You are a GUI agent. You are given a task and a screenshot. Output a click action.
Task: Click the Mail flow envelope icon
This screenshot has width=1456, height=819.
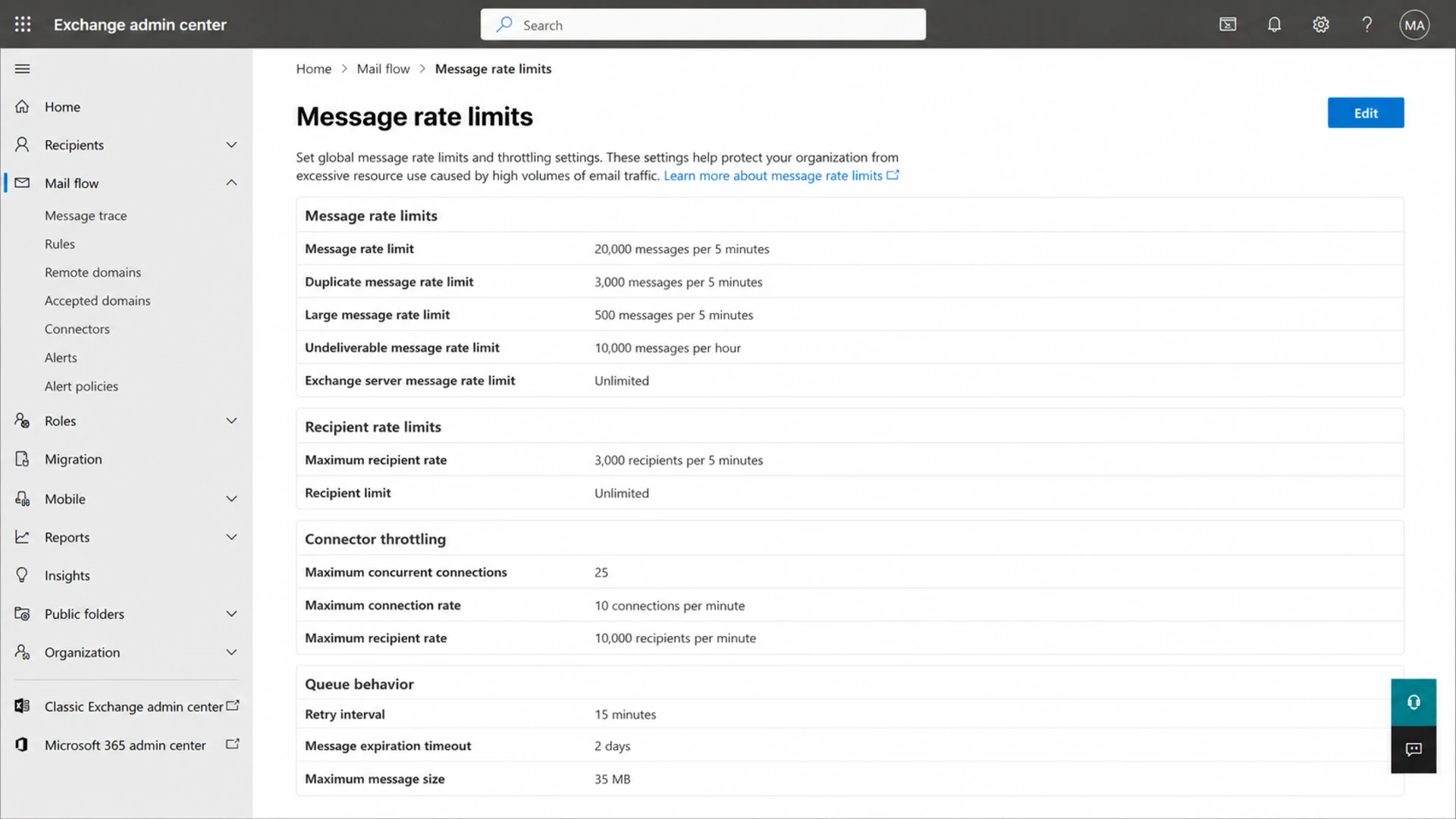(x=22, y=183)
